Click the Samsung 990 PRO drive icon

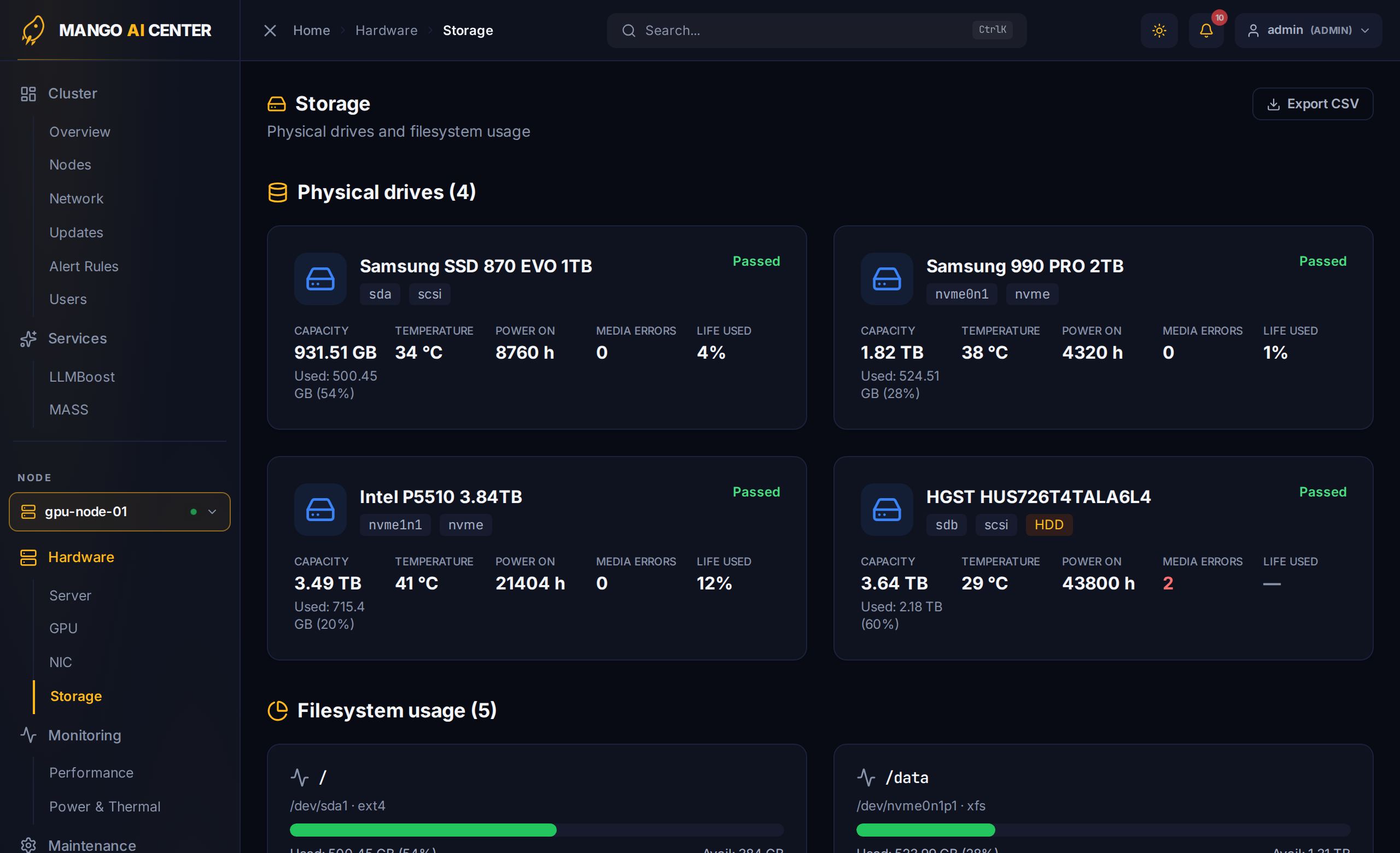coord(887,279)
